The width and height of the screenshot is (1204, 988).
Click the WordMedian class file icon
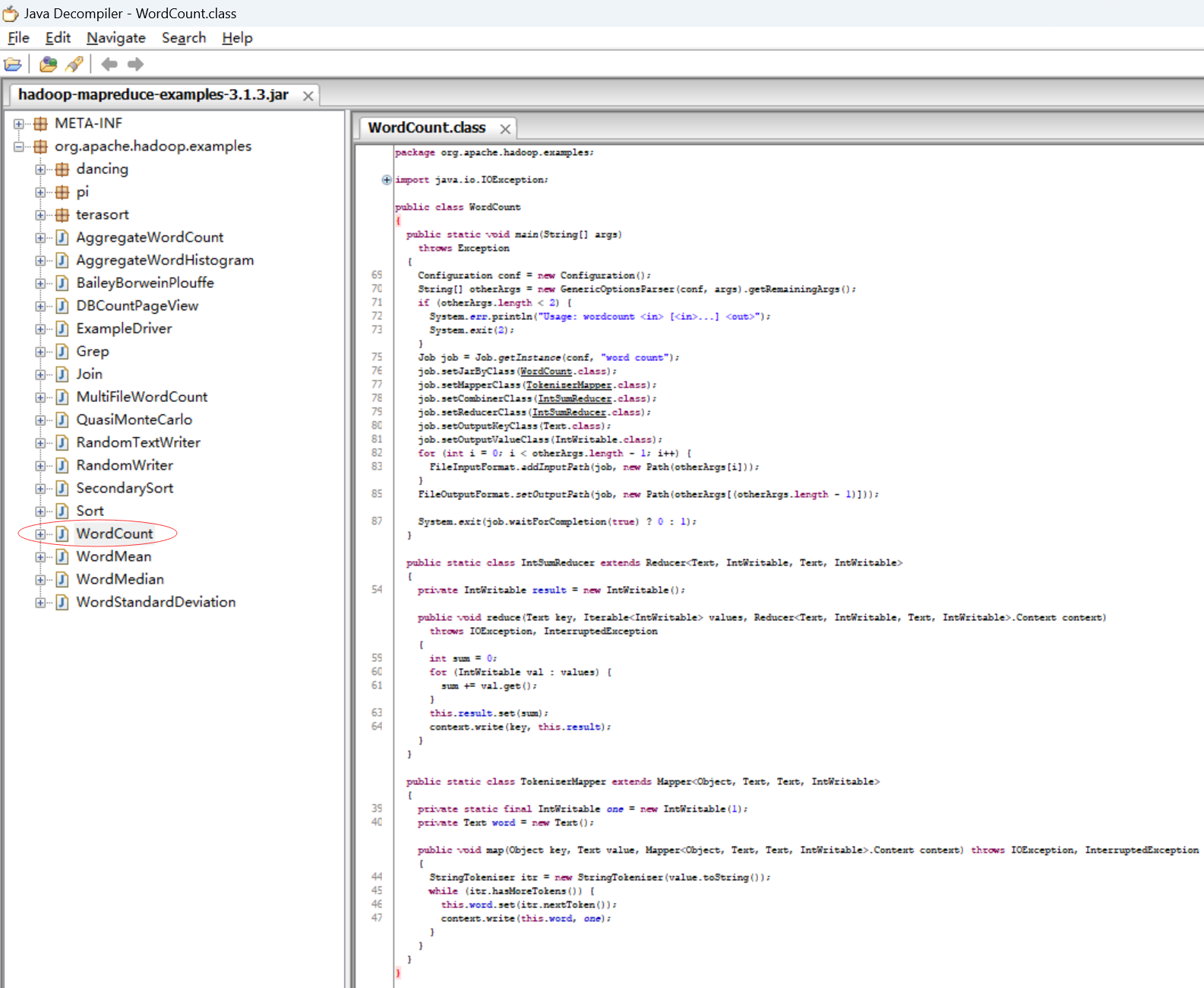click(x=62, y=580)
